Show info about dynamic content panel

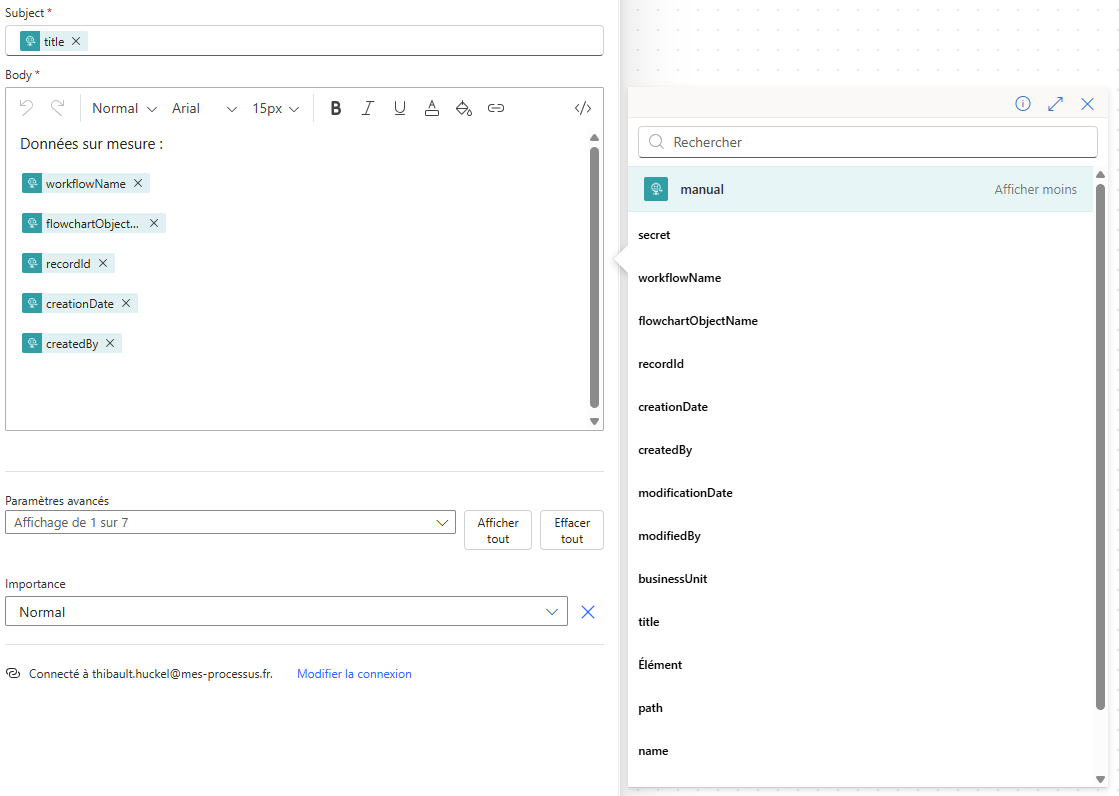tap(1023, 104)
